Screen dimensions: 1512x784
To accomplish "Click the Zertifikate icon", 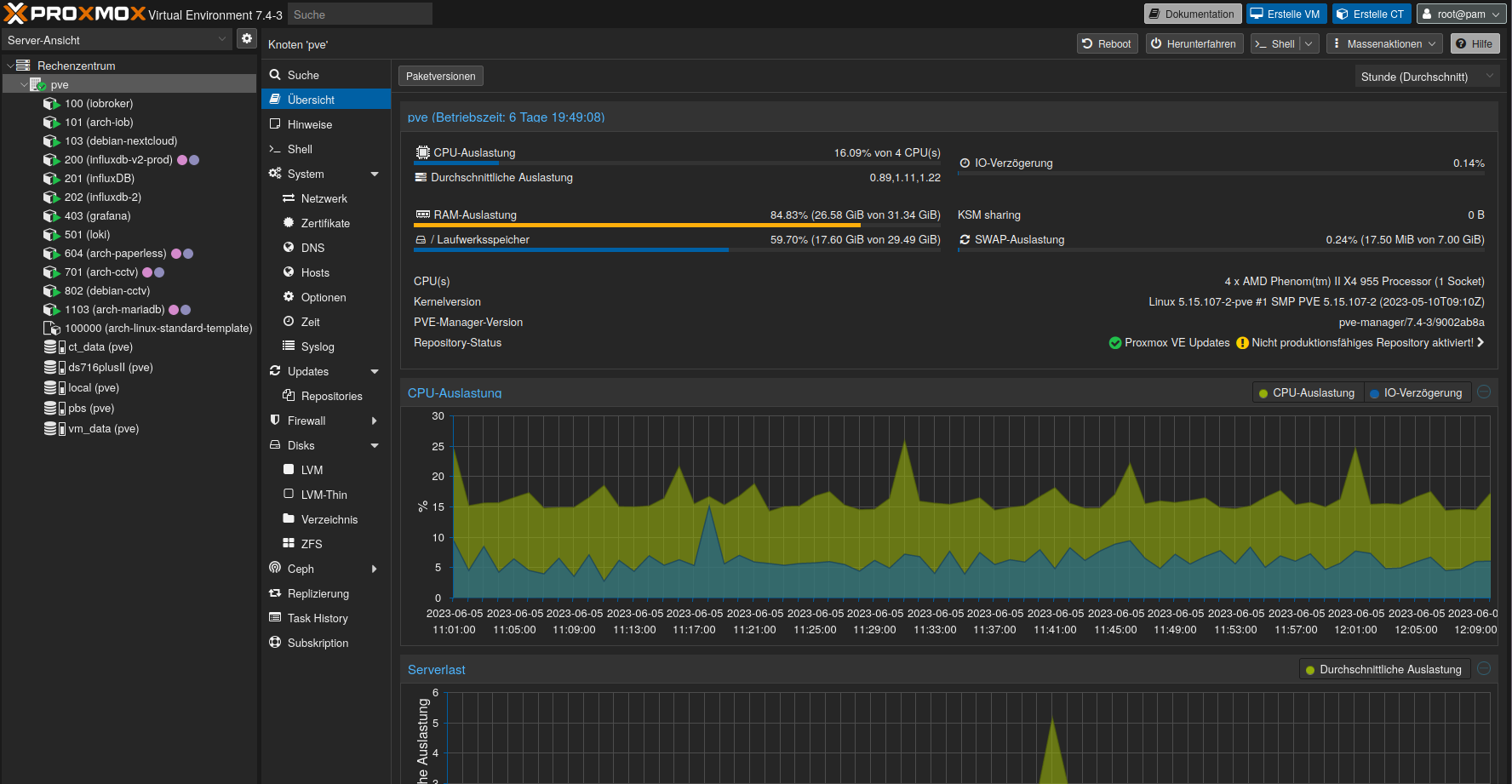I will coord(289,223).
